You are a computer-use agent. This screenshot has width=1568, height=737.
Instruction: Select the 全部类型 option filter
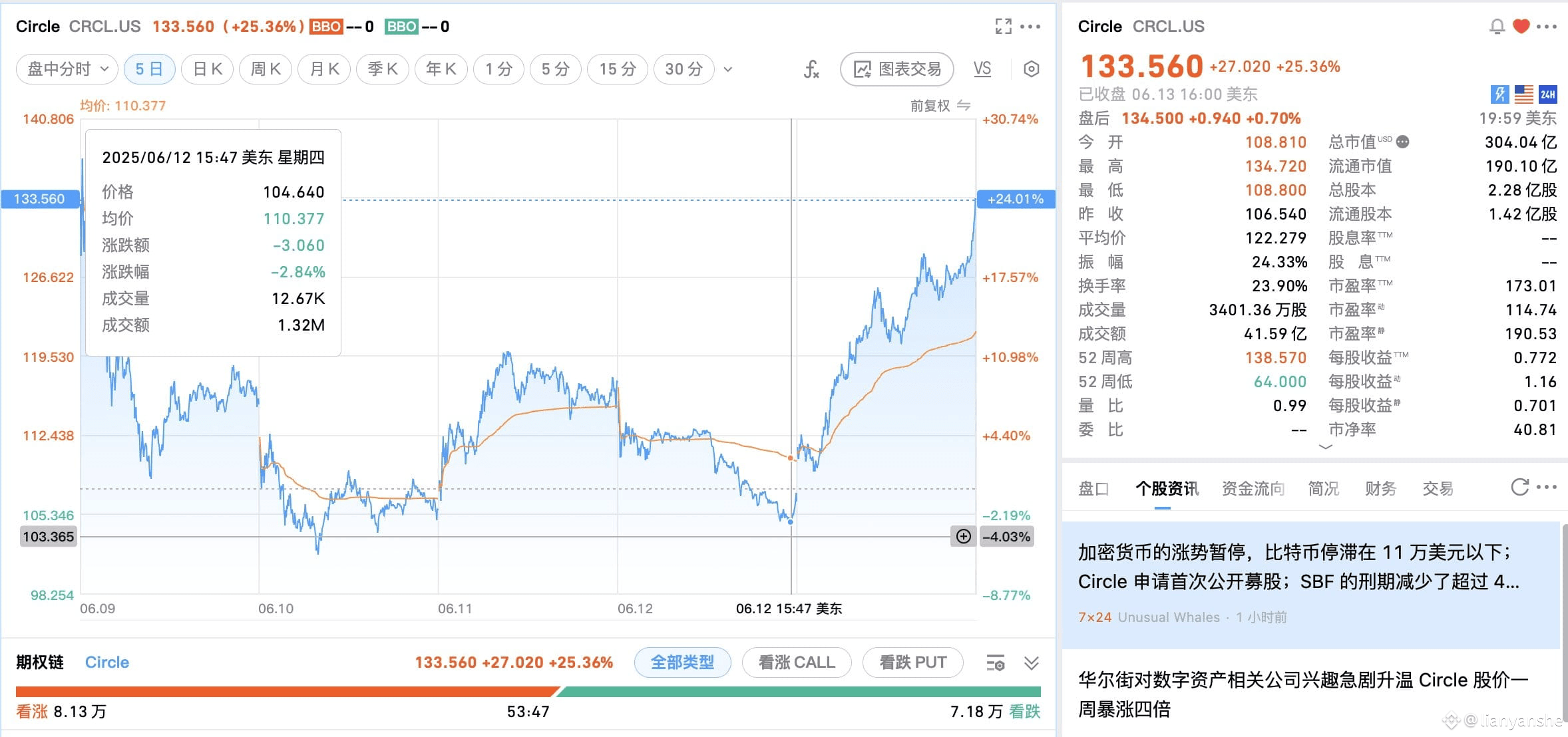point(682,663)
